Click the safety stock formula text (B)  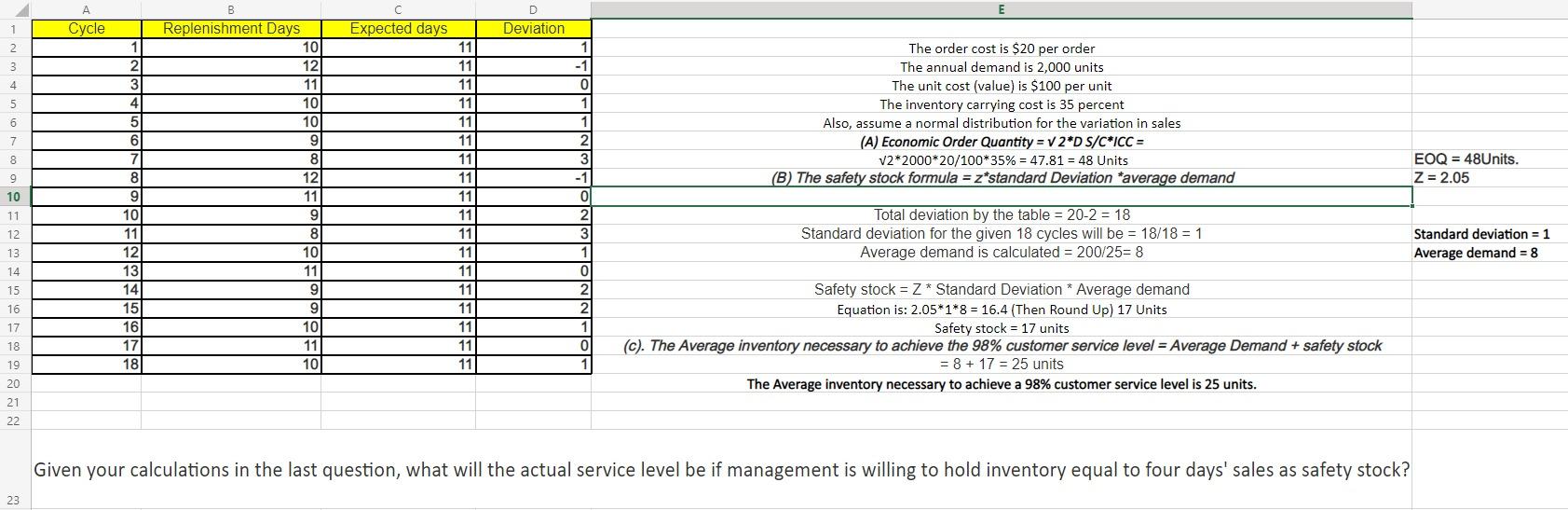click(1002, 178)
